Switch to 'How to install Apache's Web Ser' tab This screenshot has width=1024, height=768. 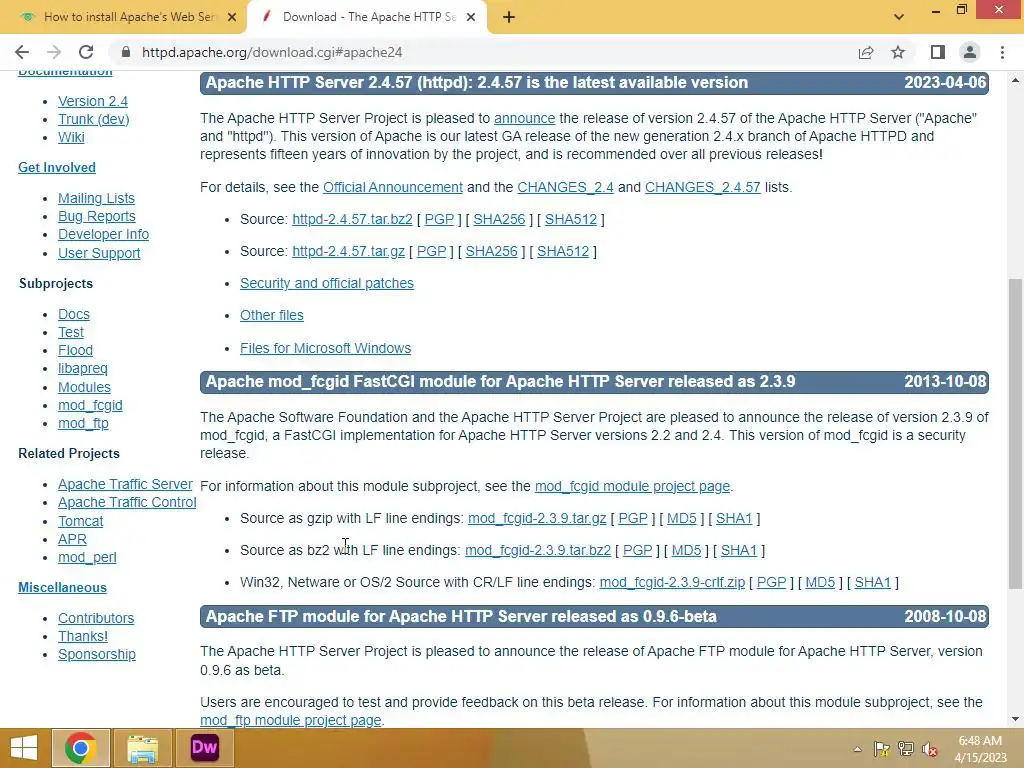click(128, 17)
